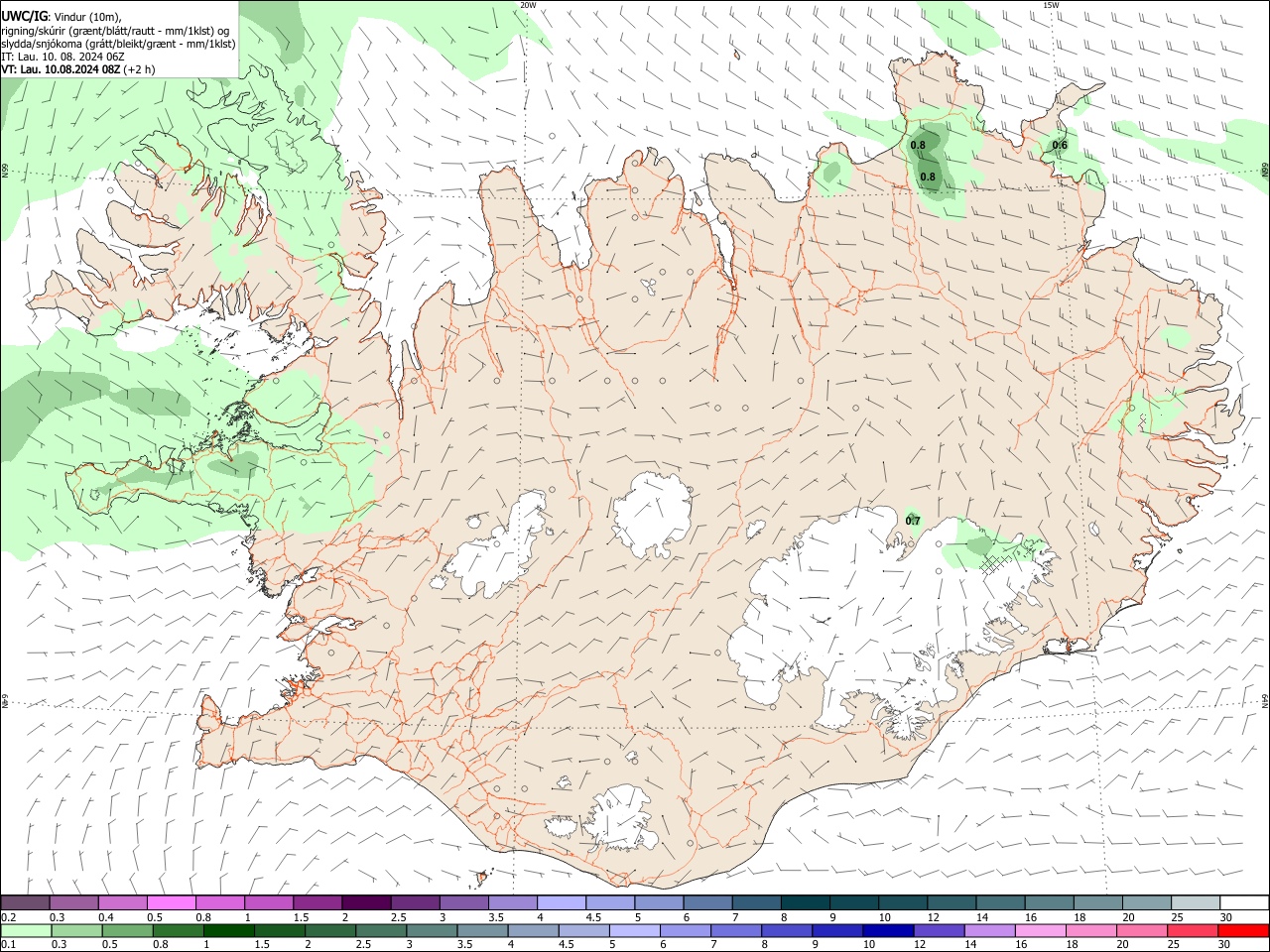Pick the lilac 14 swatch in the lower scale
This screenshot has height=952, width=1270.
pyautogui.click(x=989, y=931)
